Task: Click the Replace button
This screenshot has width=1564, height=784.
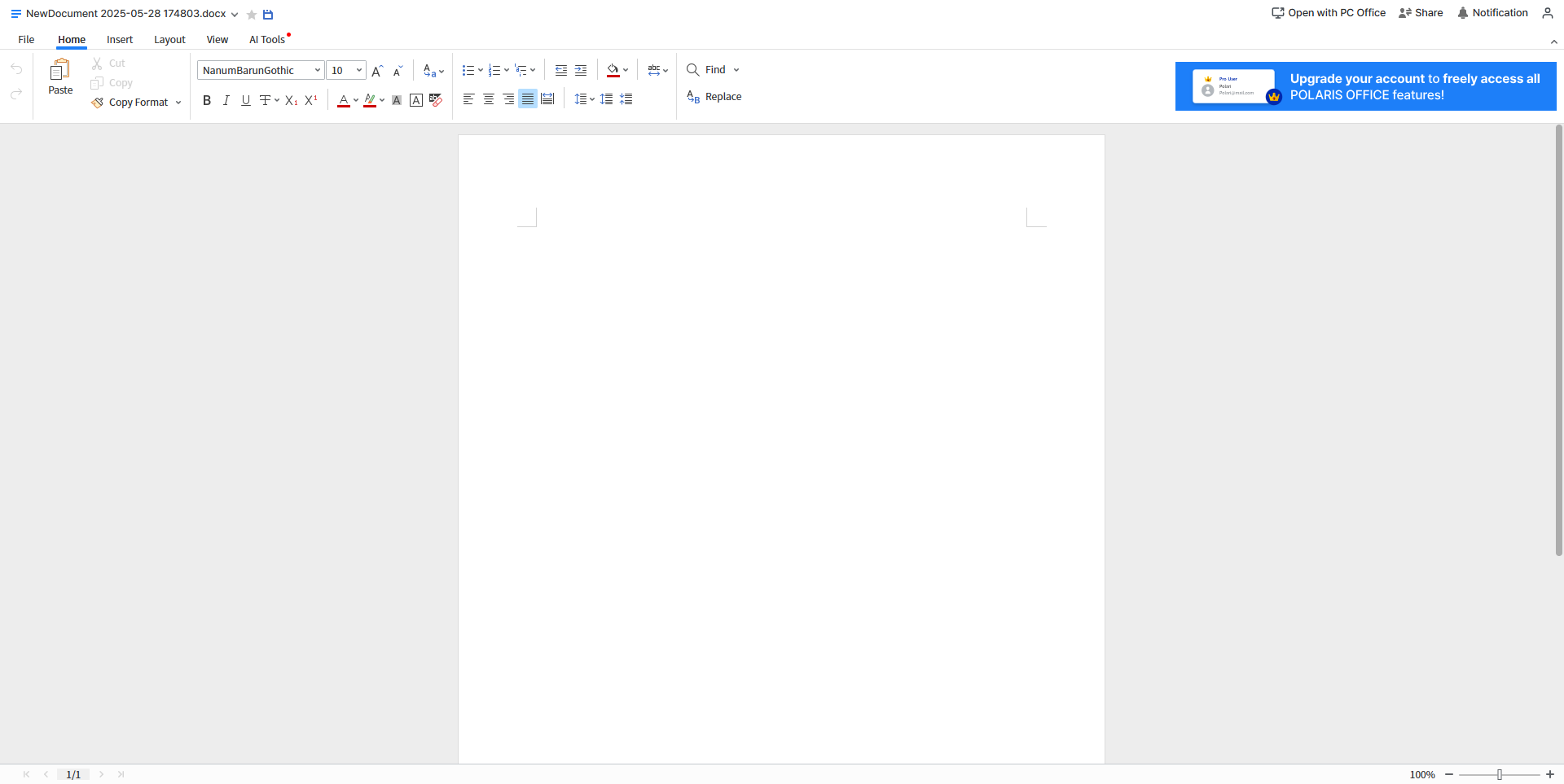Action: (714, 97)
